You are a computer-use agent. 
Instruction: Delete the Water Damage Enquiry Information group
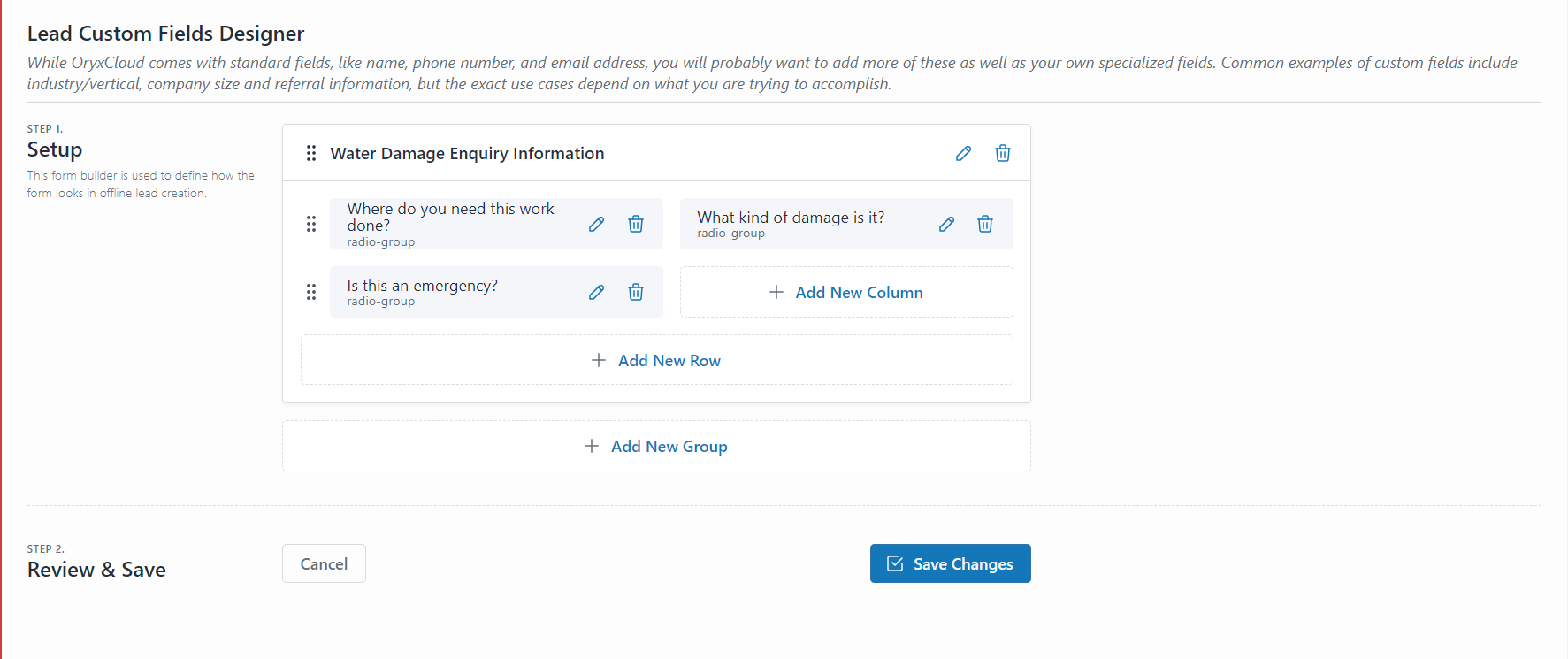pos(1002,153)
